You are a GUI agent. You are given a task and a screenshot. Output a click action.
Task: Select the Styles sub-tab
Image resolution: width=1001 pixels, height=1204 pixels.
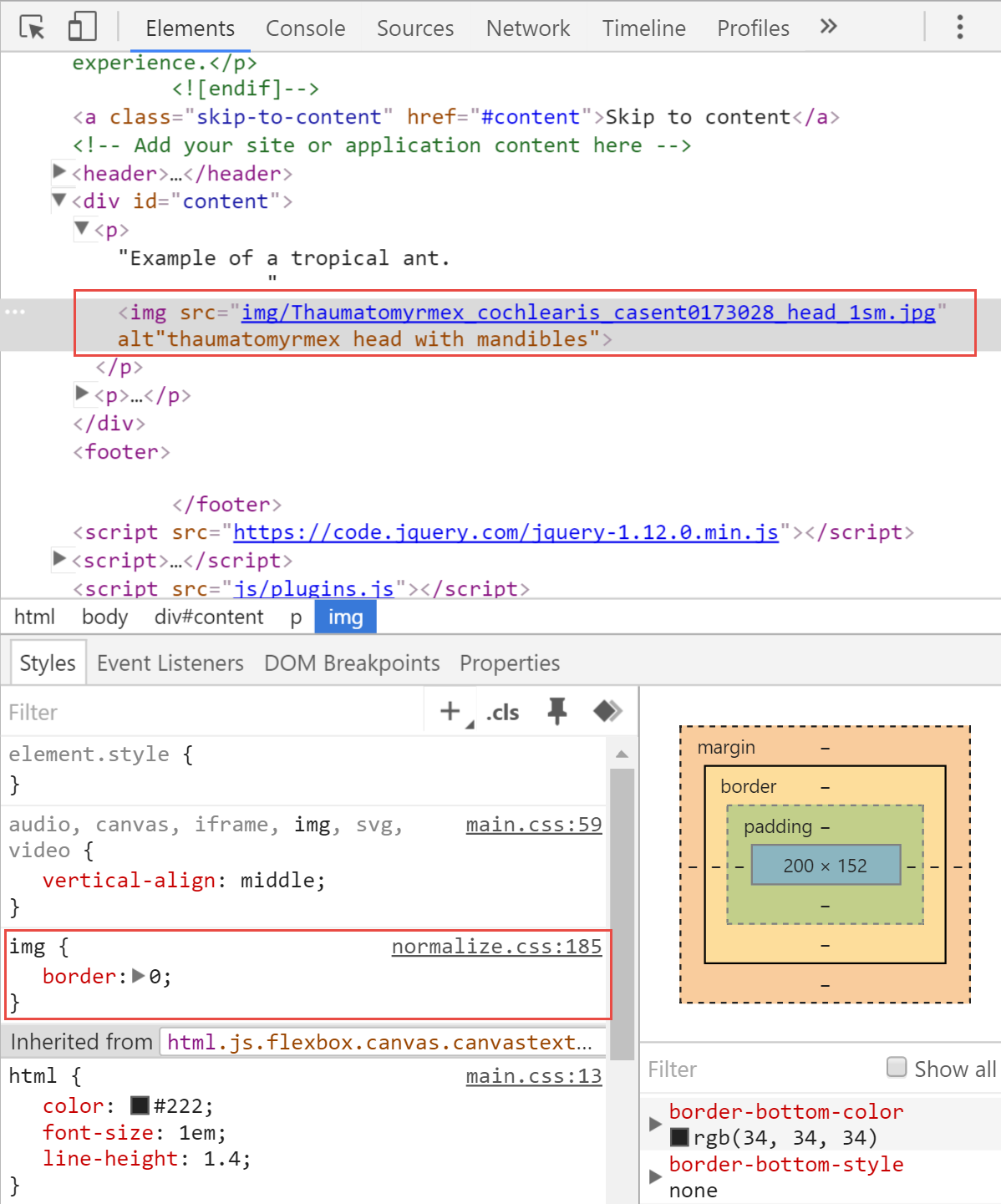coord(48,663)
